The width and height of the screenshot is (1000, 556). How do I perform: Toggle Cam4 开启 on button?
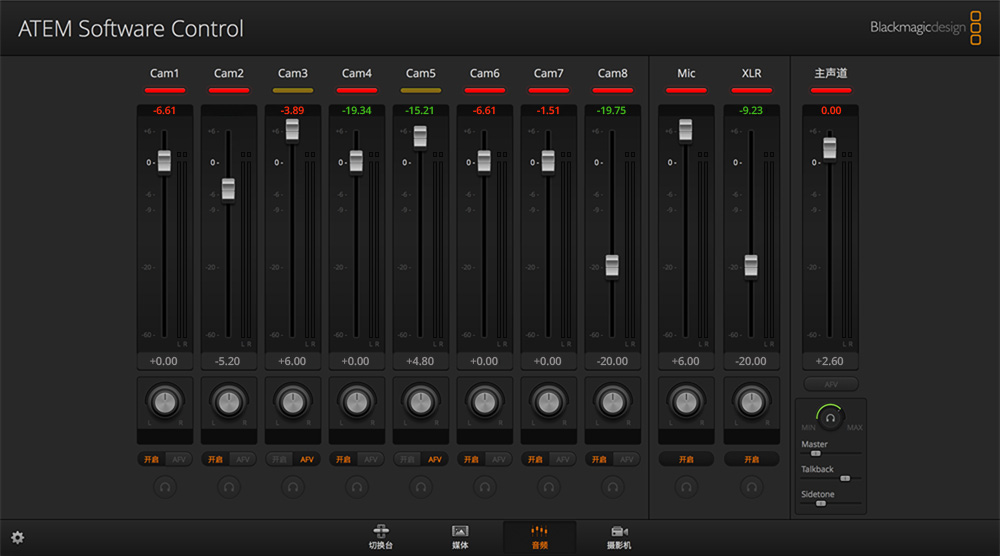click(x=343, y=459)
